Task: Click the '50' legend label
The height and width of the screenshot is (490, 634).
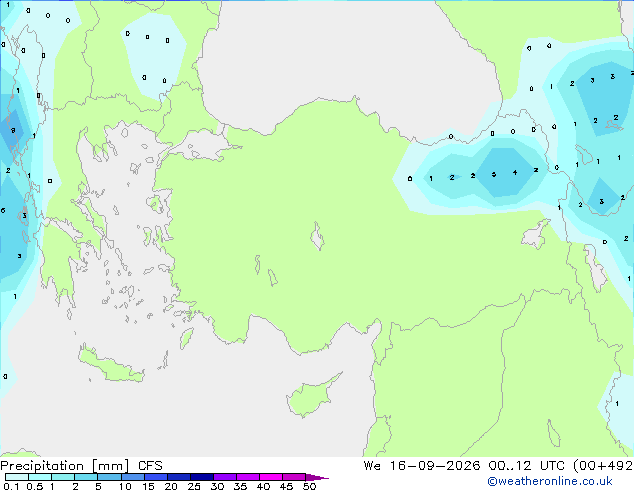Action: point(310,486)
